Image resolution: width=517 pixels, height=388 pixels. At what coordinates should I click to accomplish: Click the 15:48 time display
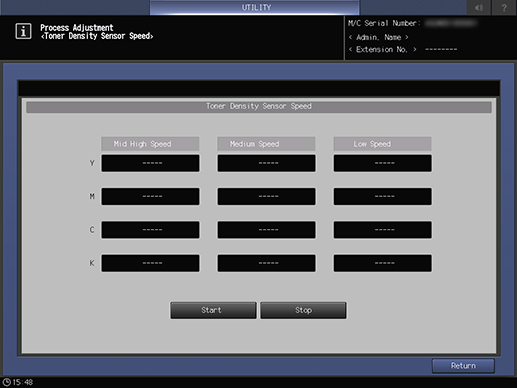pos(23,382)
